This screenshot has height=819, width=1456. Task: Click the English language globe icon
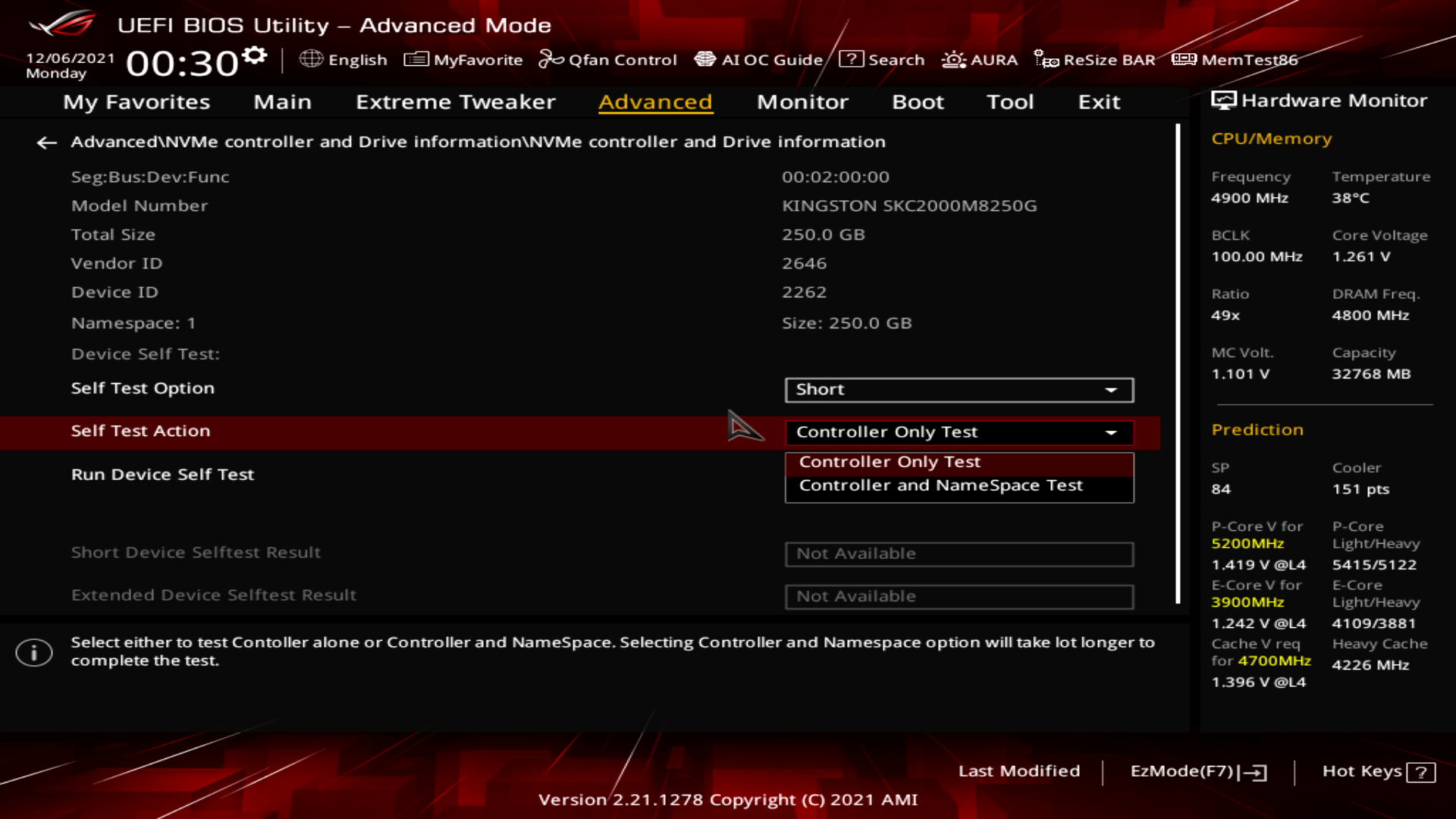[311, 59]
